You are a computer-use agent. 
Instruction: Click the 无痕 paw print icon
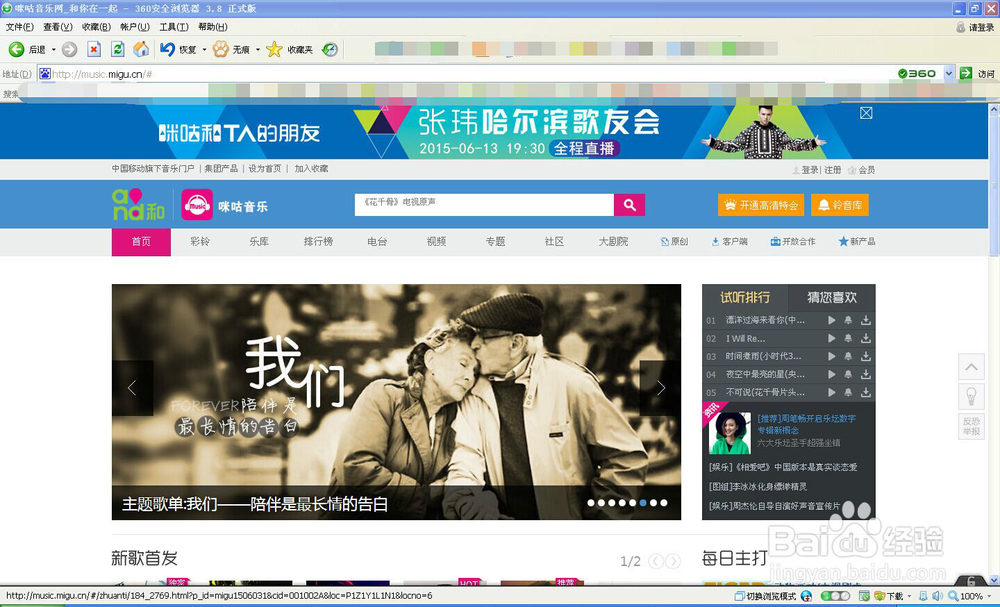pyautogui.click(x=221, y=49)
